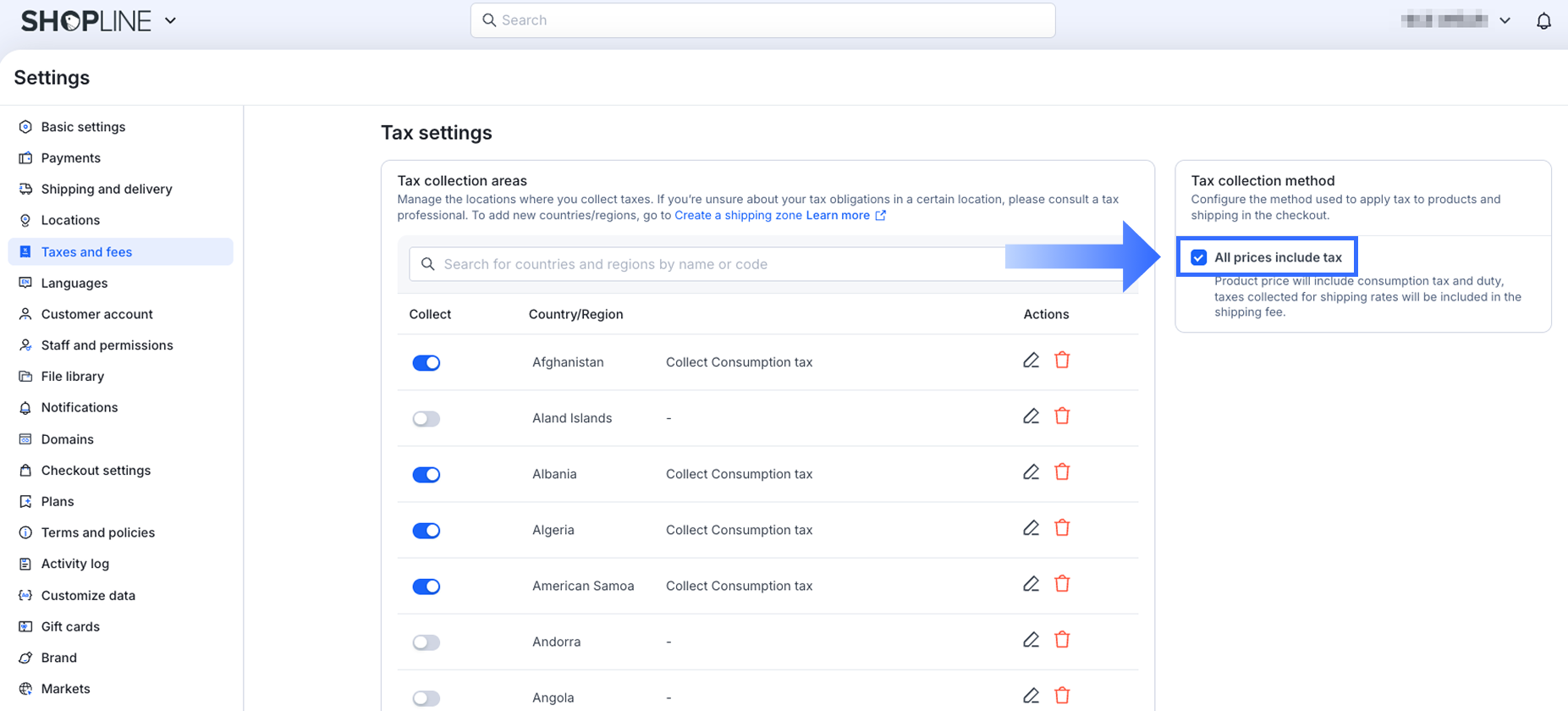
Task: Turn on Andorra tax collection toggle
Action: (x=426, y=642)
